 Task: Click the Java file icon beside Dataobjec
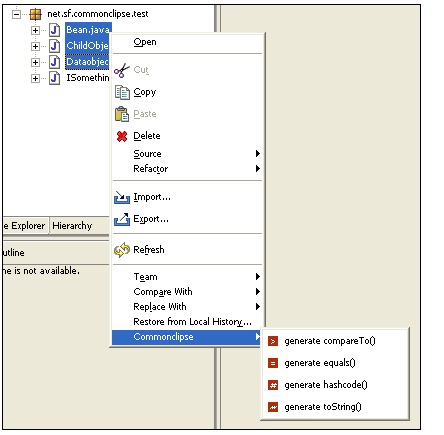point(55,62)
